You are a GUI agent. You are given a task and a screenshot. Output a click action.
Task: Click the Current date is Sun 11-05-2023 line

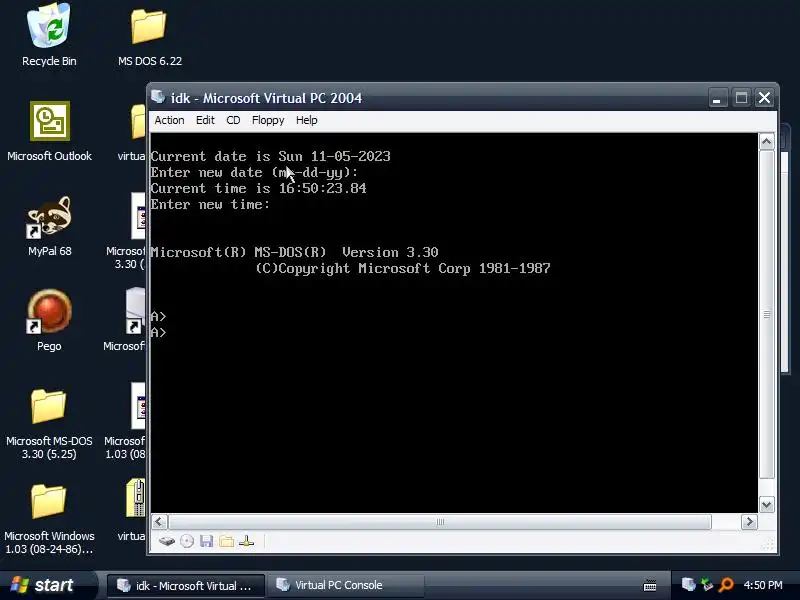click(270, 156)
